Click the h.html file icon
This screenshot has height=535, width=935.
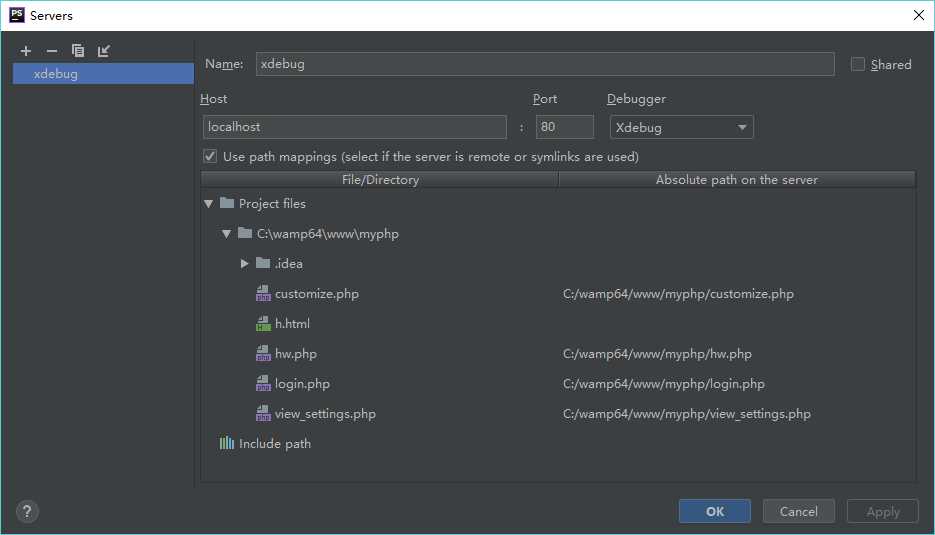coord(263,323)
